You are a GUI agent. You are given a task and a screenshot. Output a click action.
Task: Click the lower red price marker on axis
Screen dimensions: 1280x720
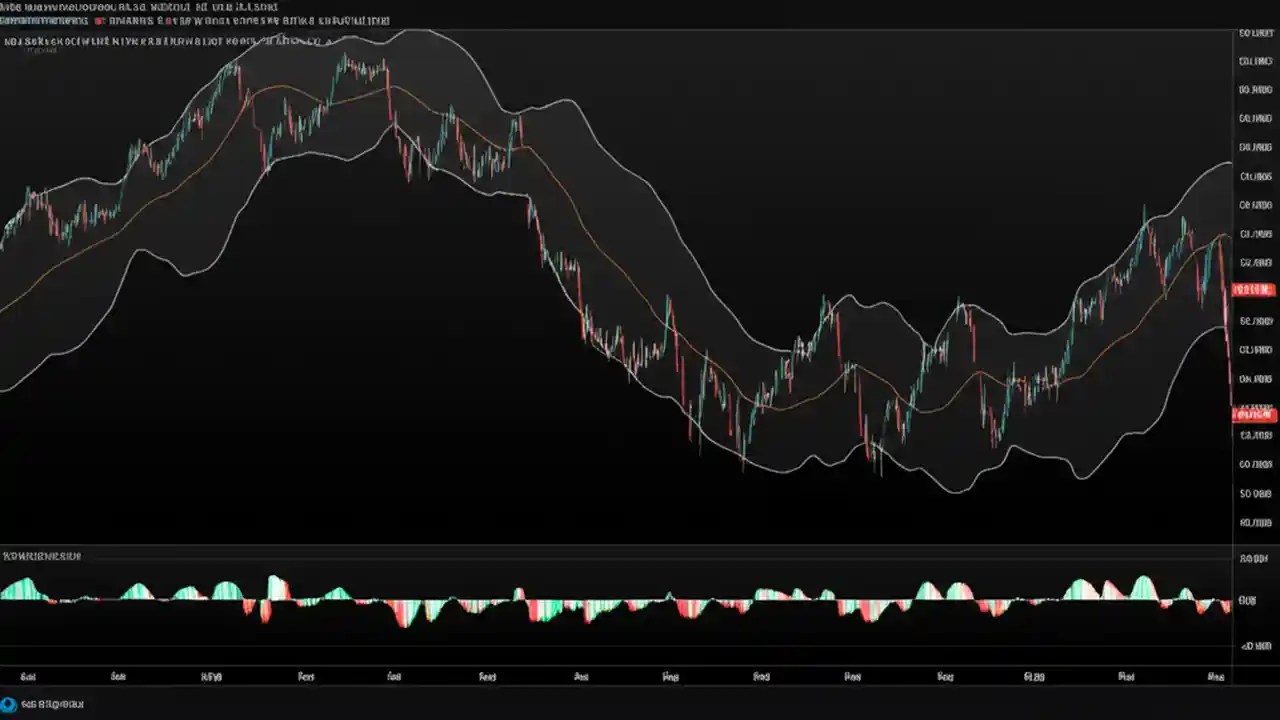pyautogui.click(x=1252, y=413)
